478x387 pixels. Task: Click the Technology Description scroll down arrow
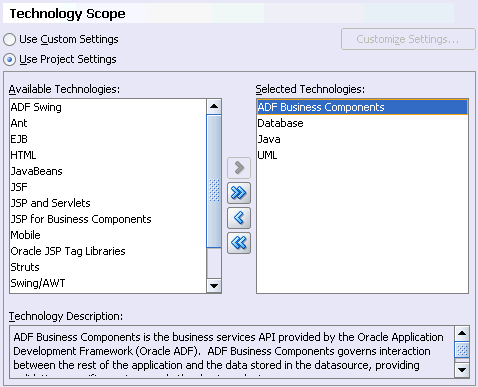tap(462, 370)
